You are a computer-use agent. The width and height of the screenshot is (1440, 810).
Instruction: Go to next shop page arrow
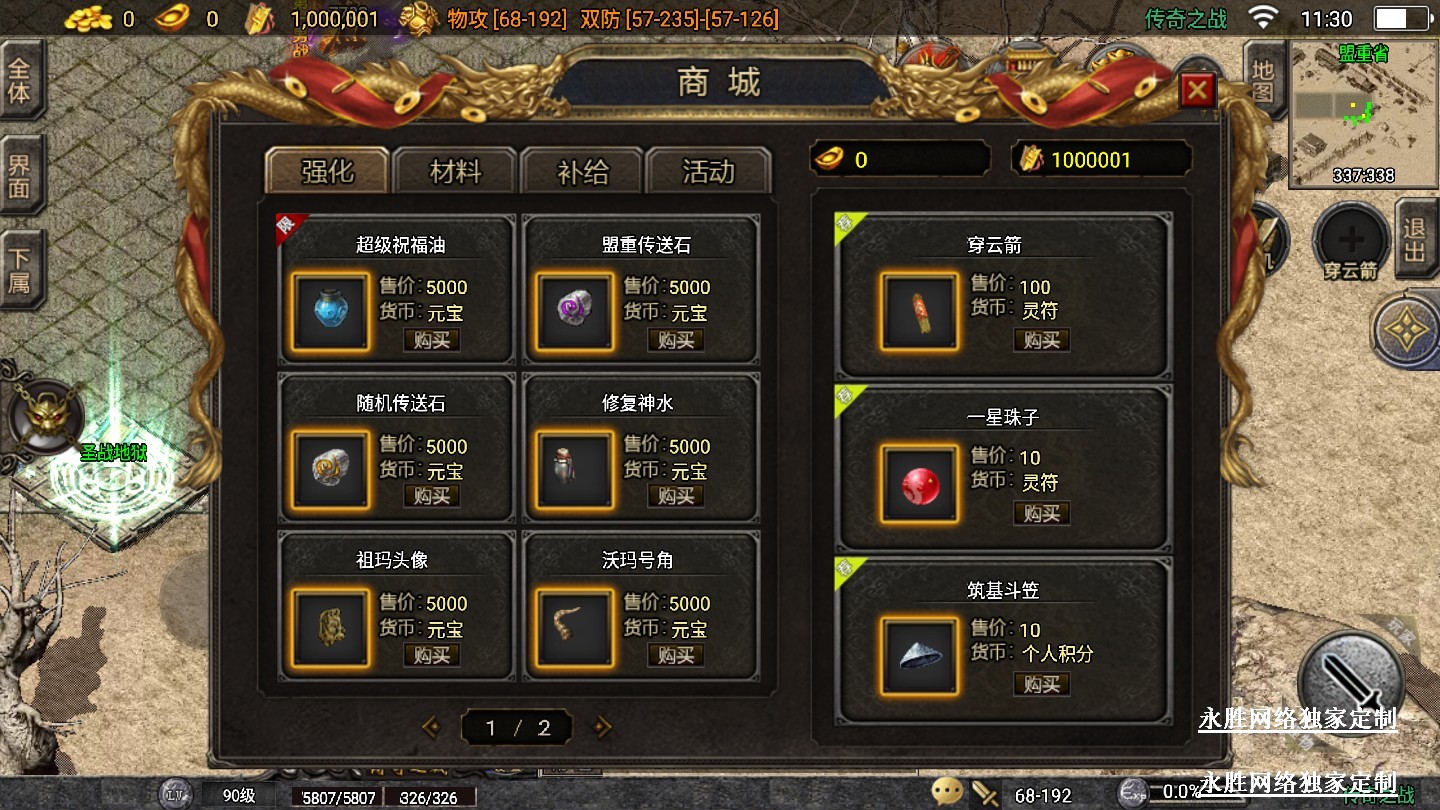603,727
